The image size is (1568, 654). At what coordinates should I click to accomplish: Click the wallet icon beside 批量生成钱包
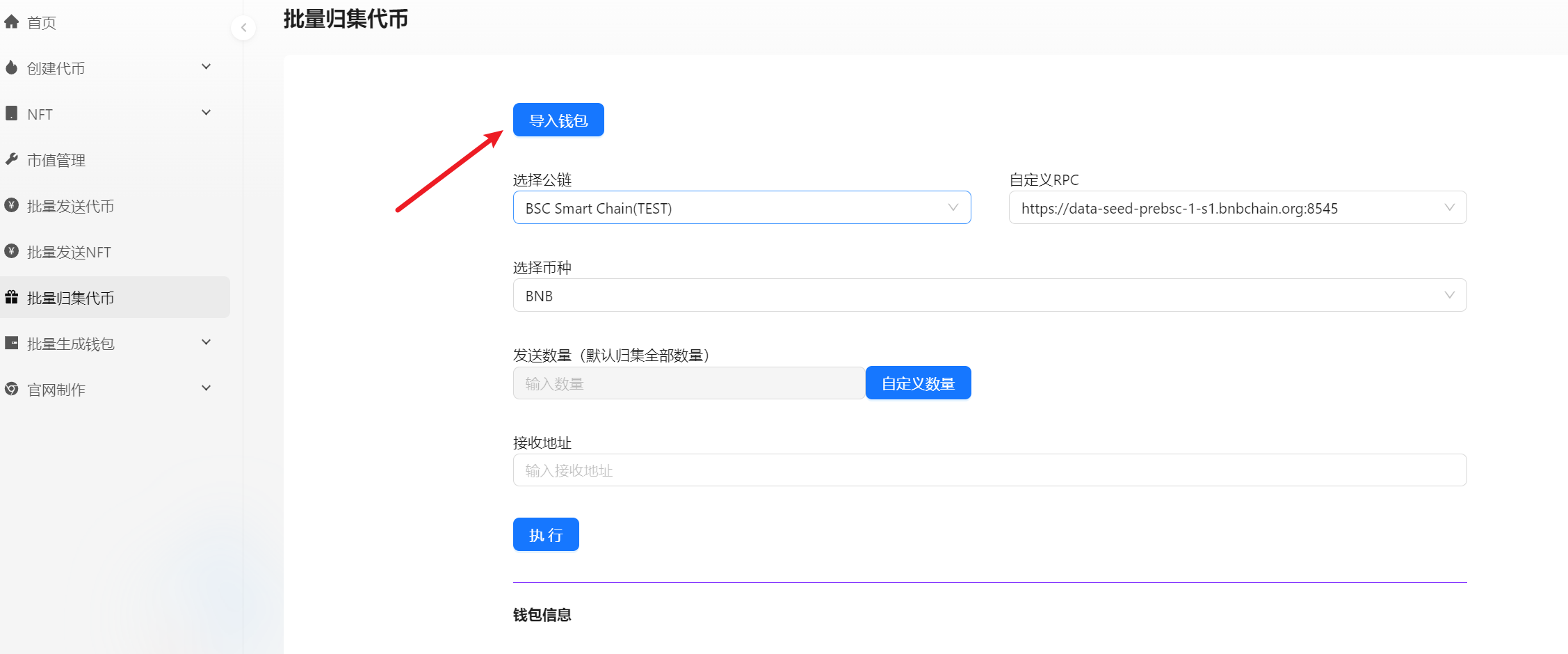pos(12,343)
